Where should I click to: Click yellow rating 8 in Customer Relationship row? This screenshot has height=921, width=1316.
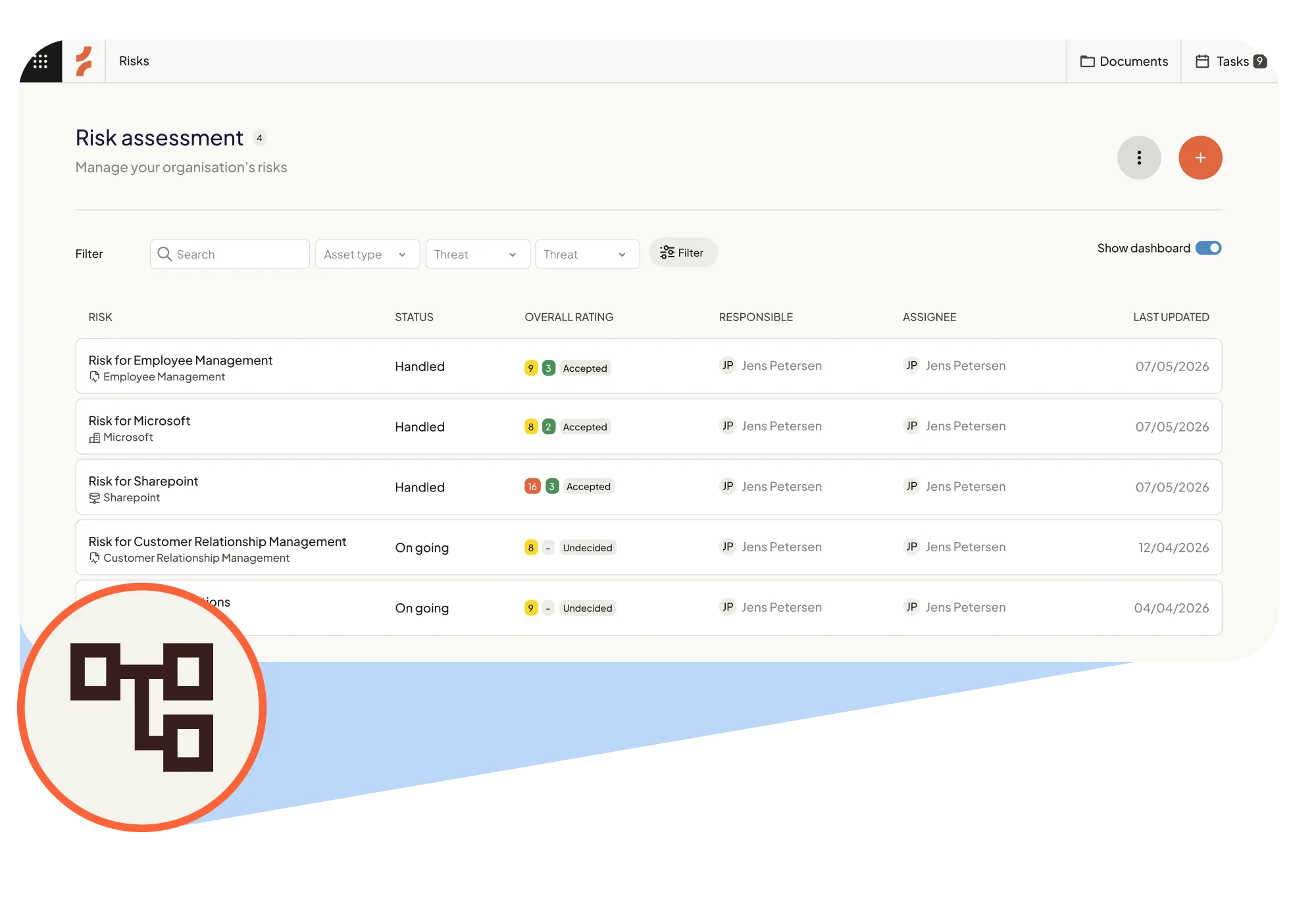531,548
